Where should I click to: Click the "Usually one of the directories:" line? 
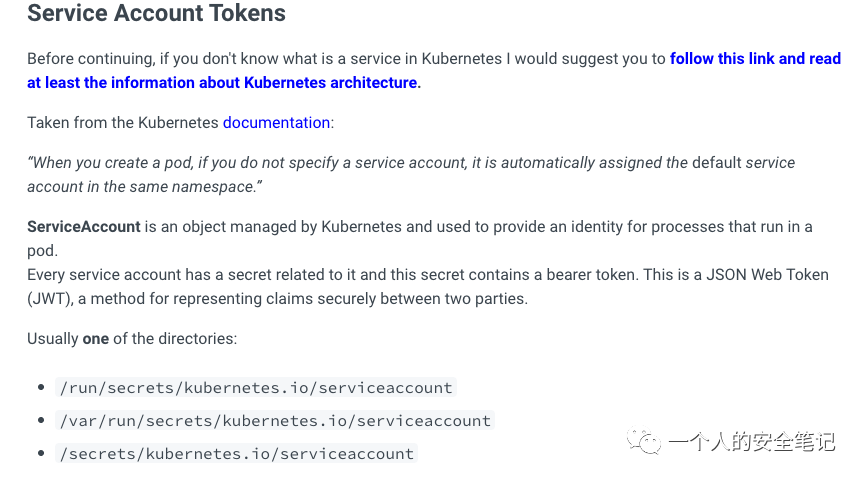point(132,339)
